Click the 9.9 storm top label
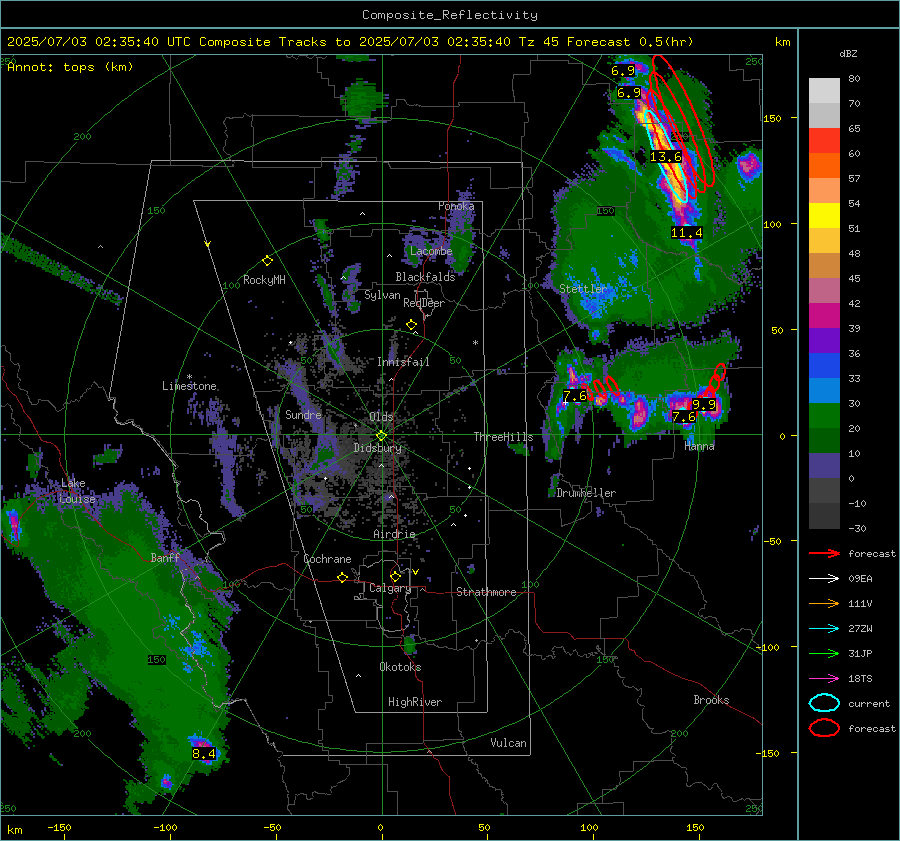 pos(704,405)
